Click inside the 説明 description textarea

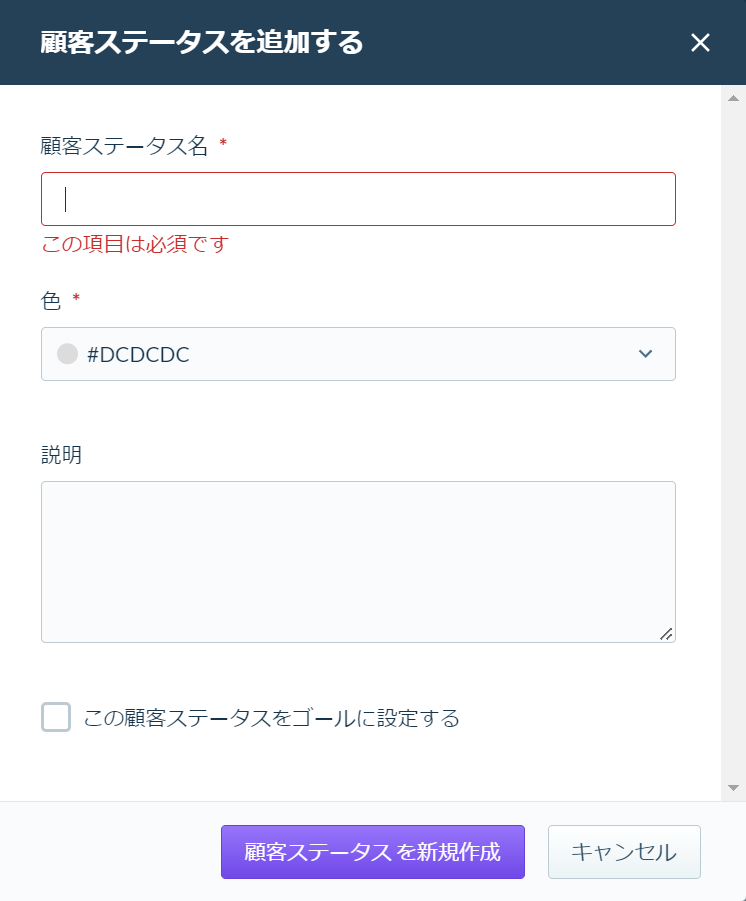(x=358, y=562)
